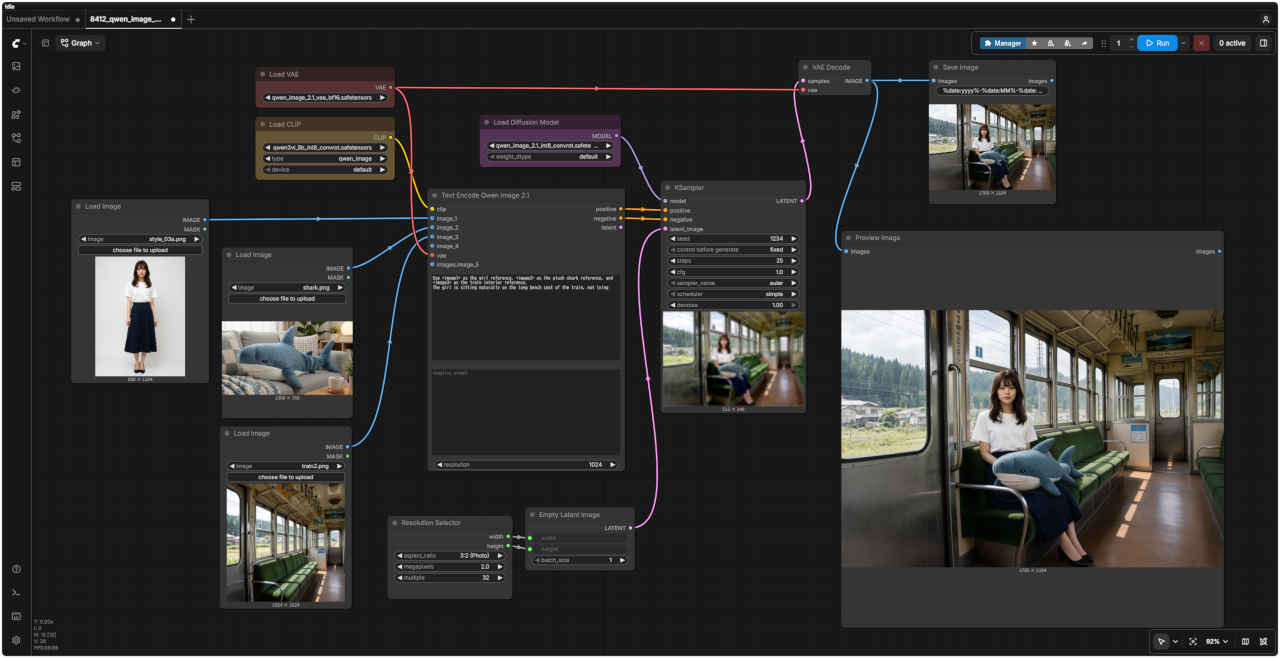Click the star icon beside Manager

click(x=1034, y=43)
